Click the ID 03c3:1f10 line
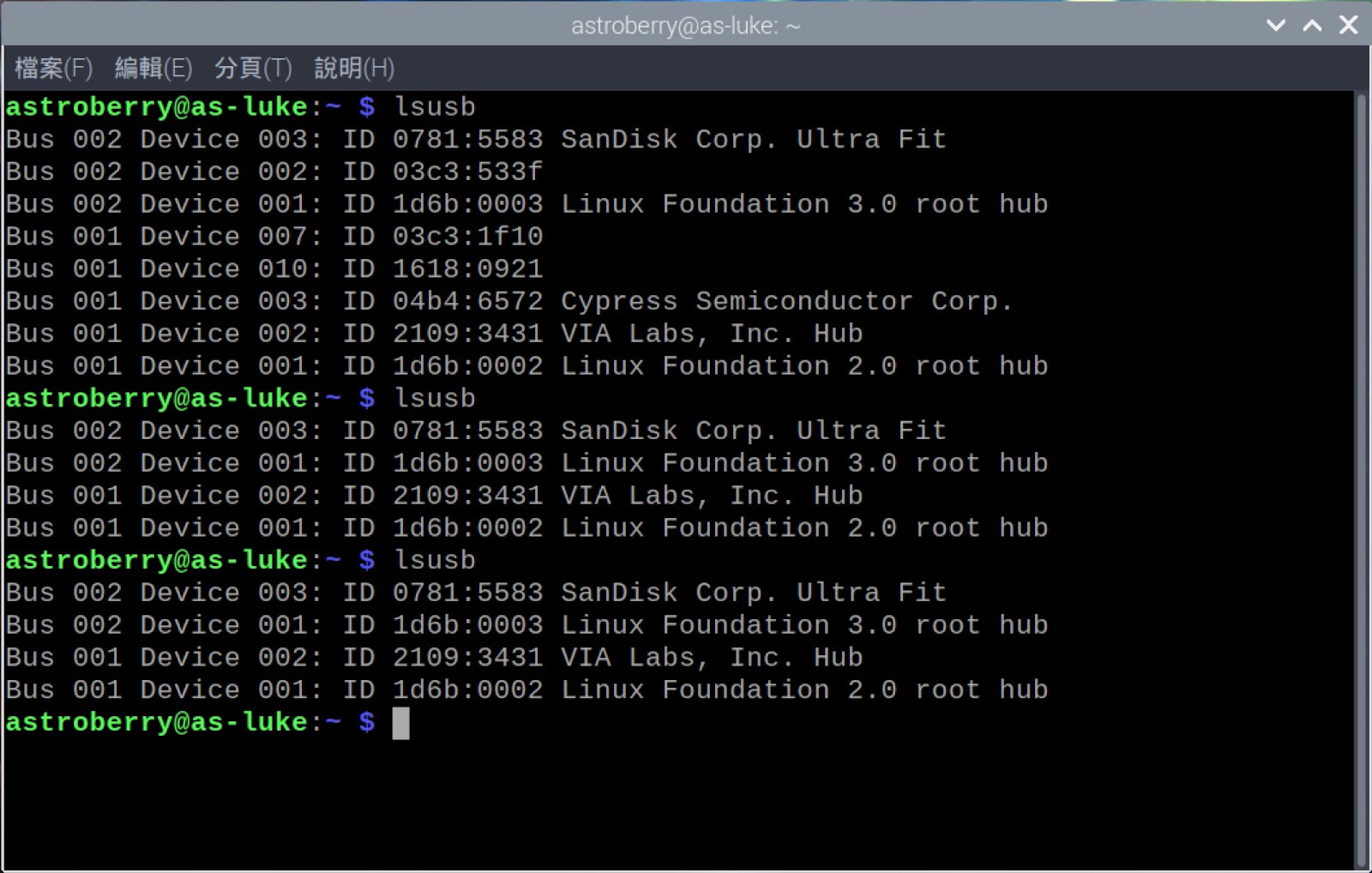This screenshot has width=1372, height=873. click(274, 236)
